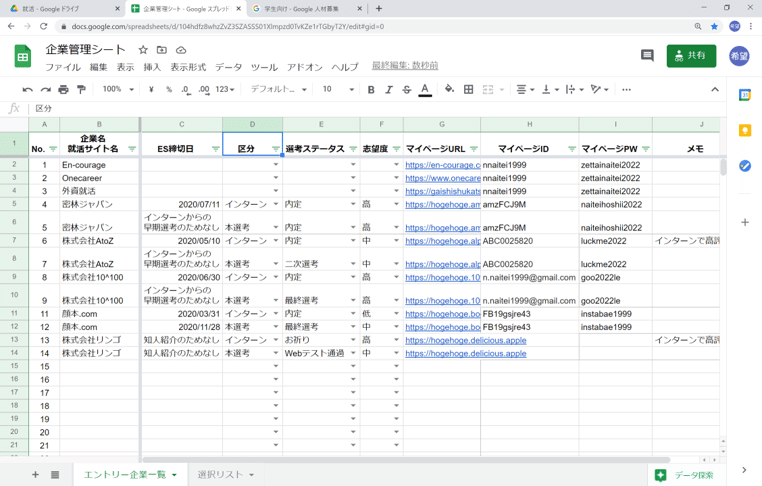The width and height of the screenshot is (762, 486).
Task: Open the ファイル menu
Action: pyautogui.click(x=63, y=67)
